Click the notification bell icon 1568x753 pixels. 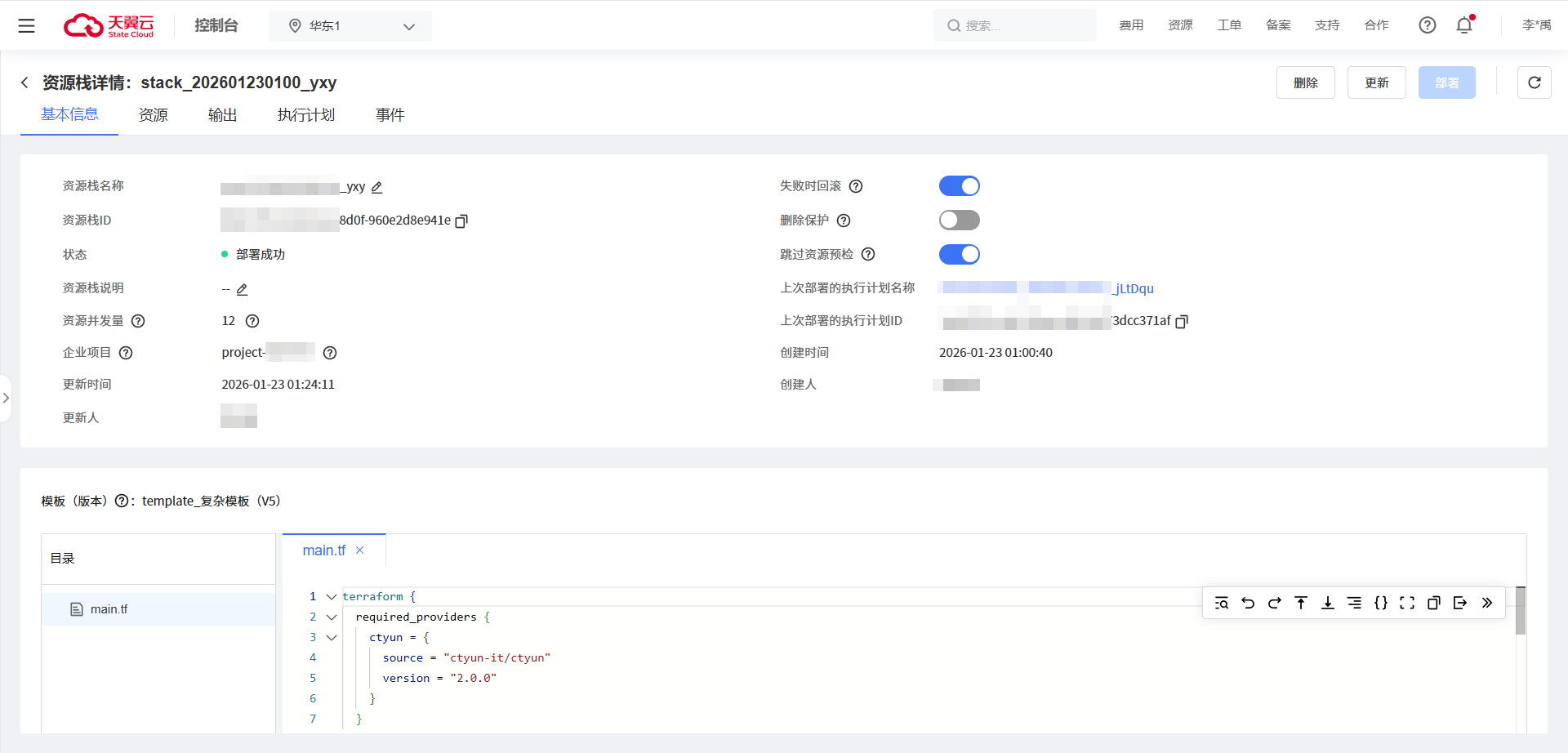[x=1463, y=25]
